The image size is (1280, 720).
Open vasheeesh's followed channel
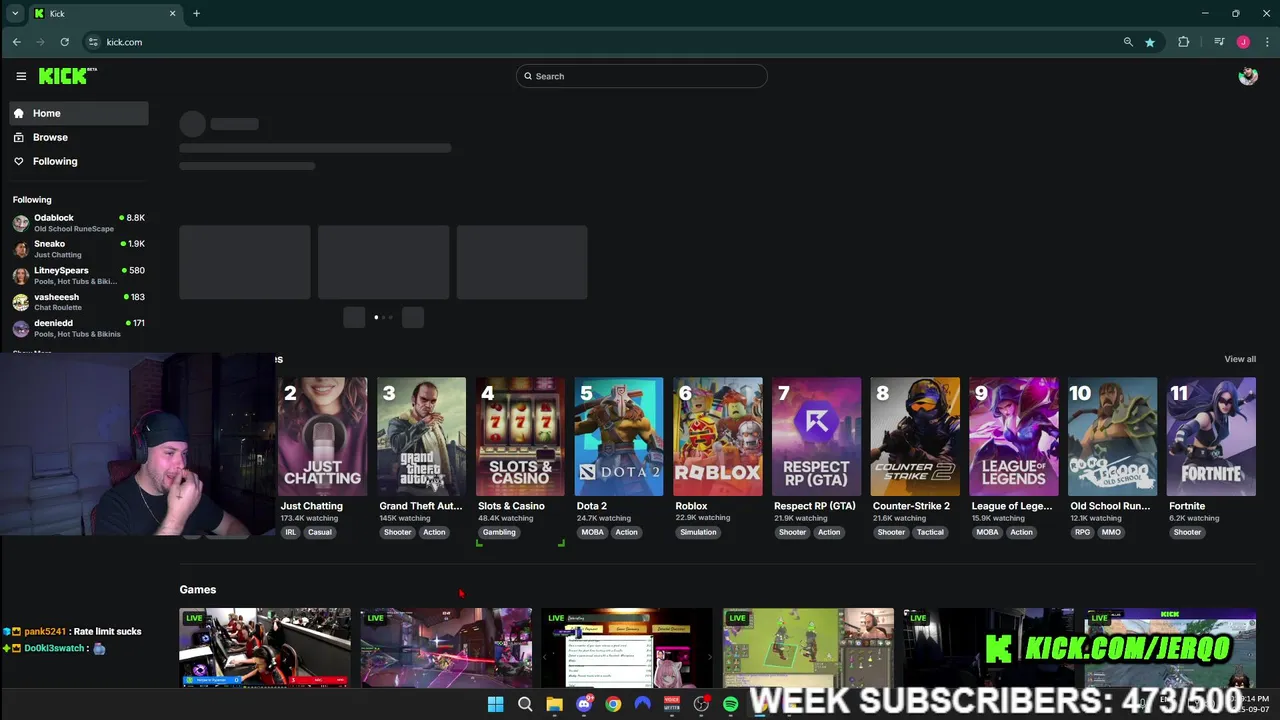point(79,301)
